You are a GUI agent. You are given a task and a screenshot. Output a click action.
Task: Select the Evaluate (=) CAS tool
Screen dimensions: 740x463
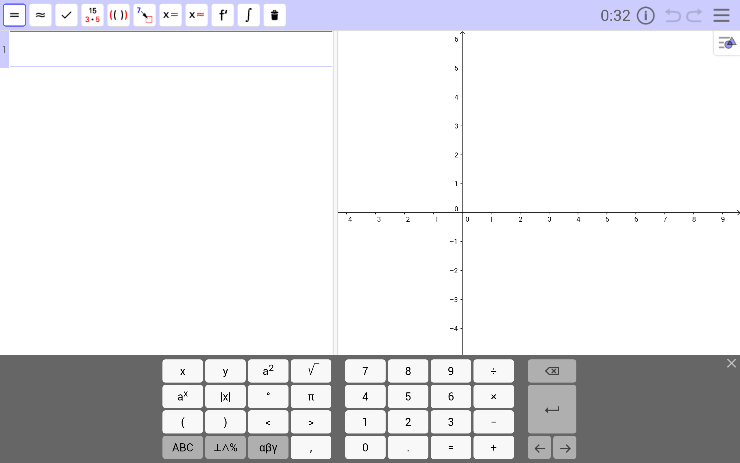14,15
